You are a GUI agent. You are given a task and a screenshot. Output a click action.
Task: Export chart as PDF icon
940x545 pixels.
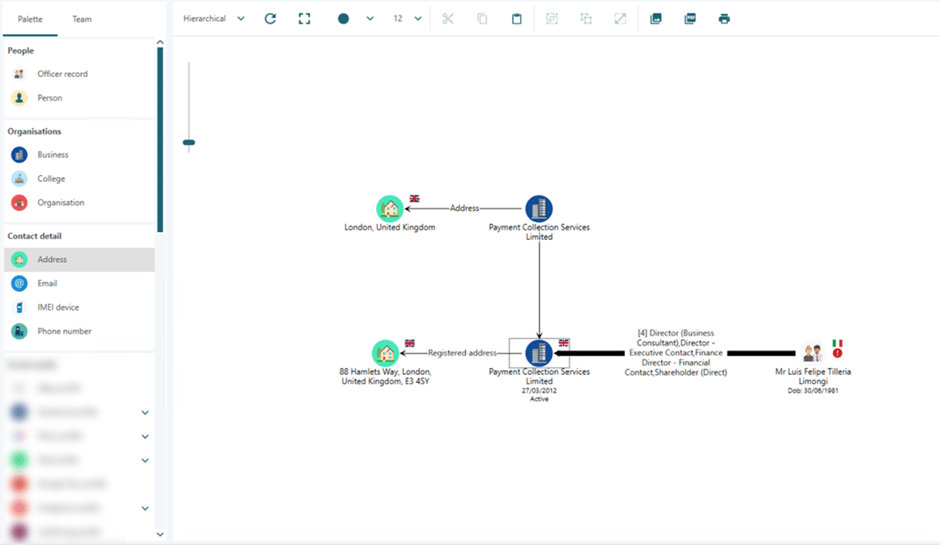click(x=690, y=19)
